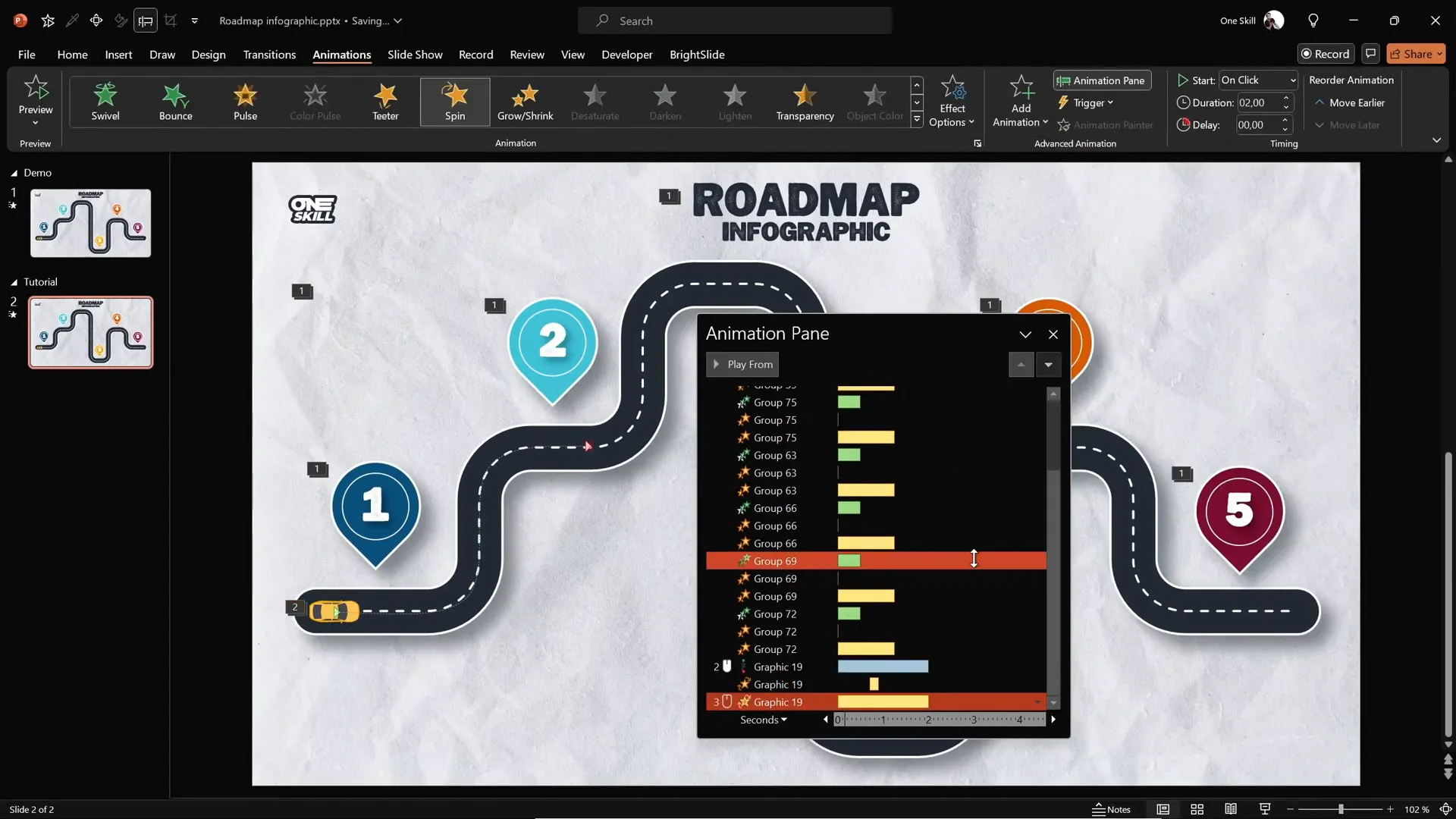Open the Trigger dropdown
This screenshot has width=1456, height=819.
click(1086, 102)
